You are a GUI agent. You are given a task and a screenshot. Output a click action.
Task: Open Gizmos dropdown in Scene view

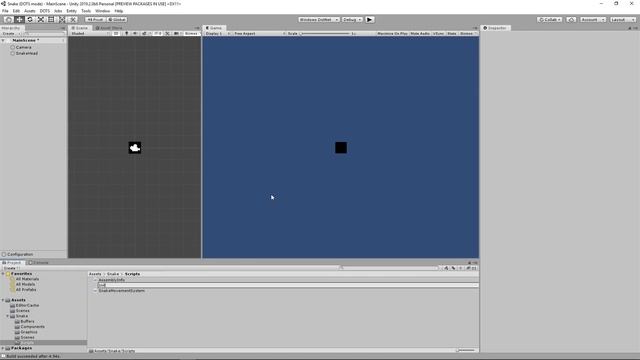[191, 33]
